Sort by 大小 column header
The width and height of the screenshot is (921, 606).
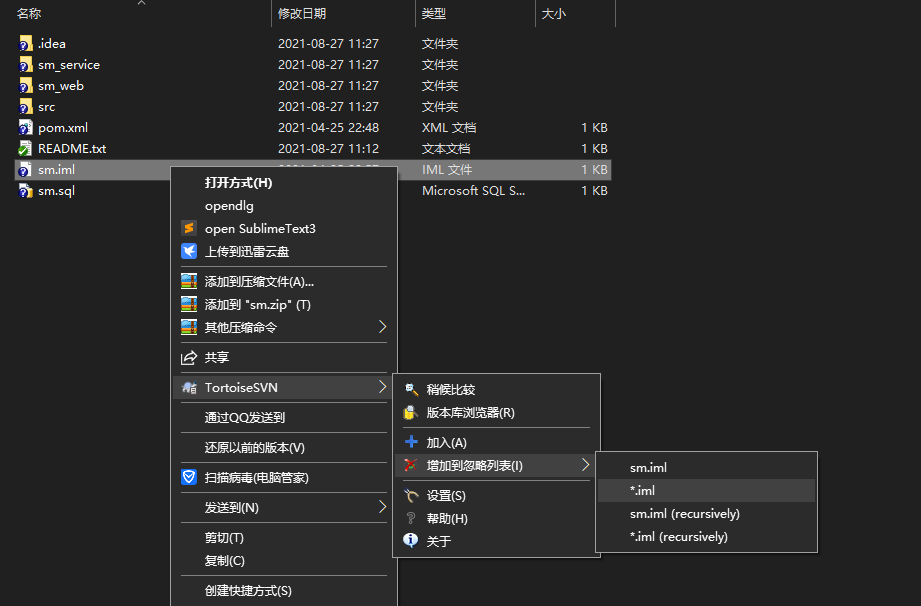(x=553, y=14)
